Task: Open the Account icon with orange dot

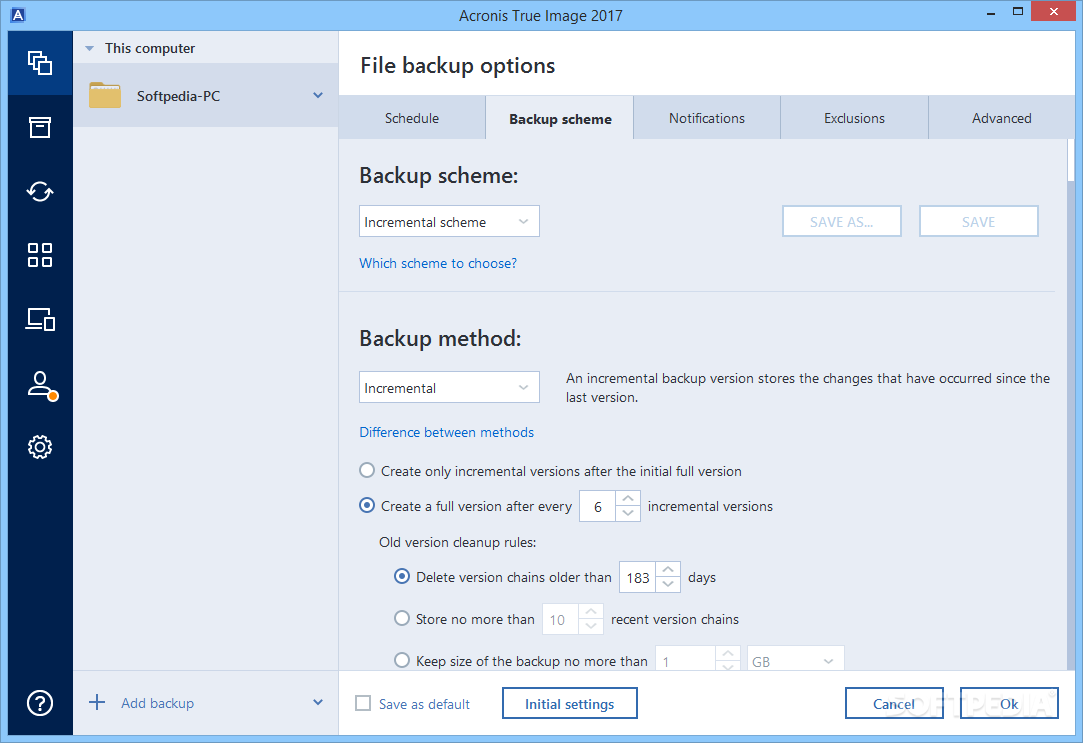Action: (x=41, y=385)
